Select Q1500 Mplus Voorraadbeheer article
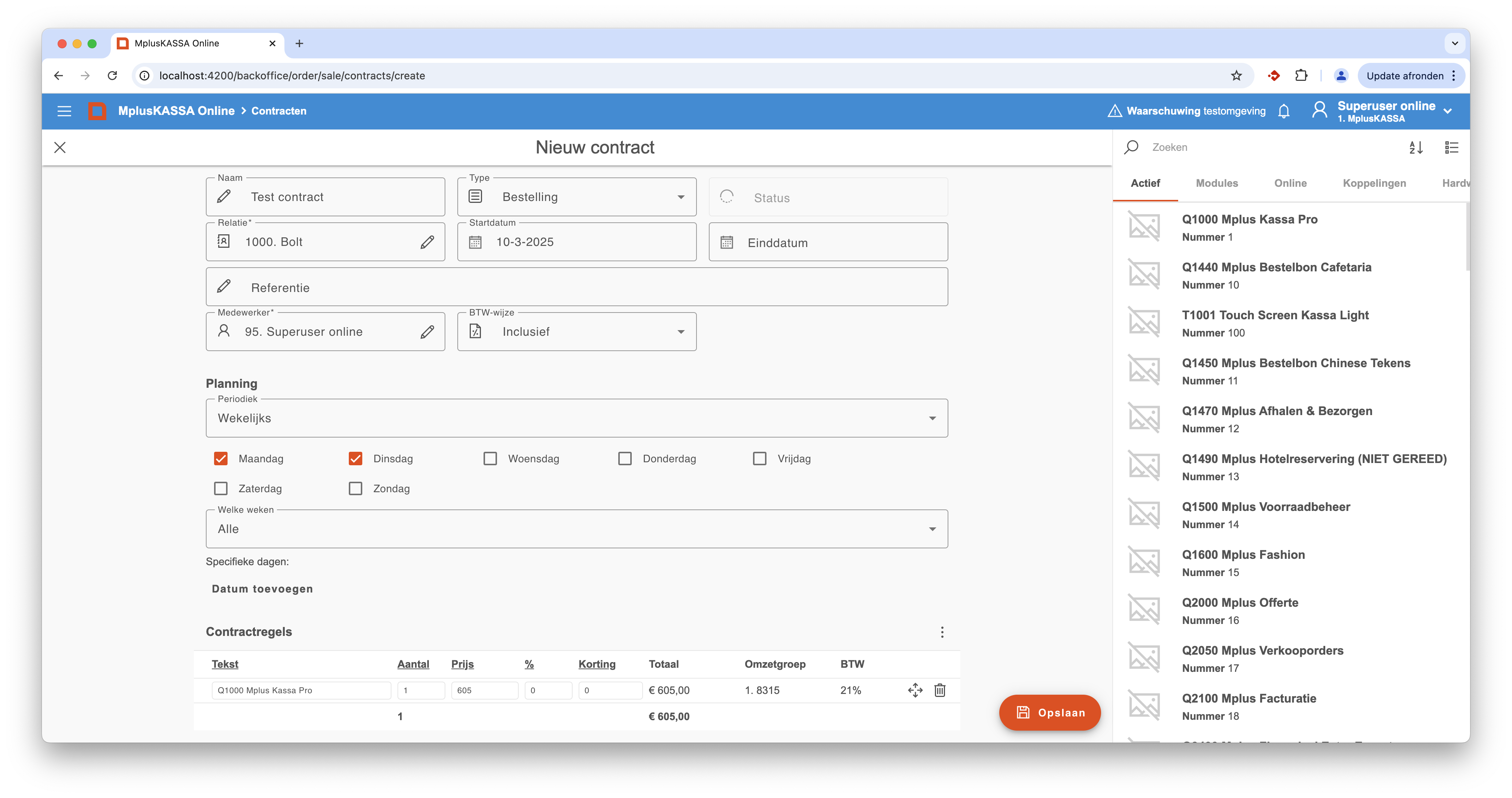This screenshot has height=798, width=1512. tap(1289, 514)
